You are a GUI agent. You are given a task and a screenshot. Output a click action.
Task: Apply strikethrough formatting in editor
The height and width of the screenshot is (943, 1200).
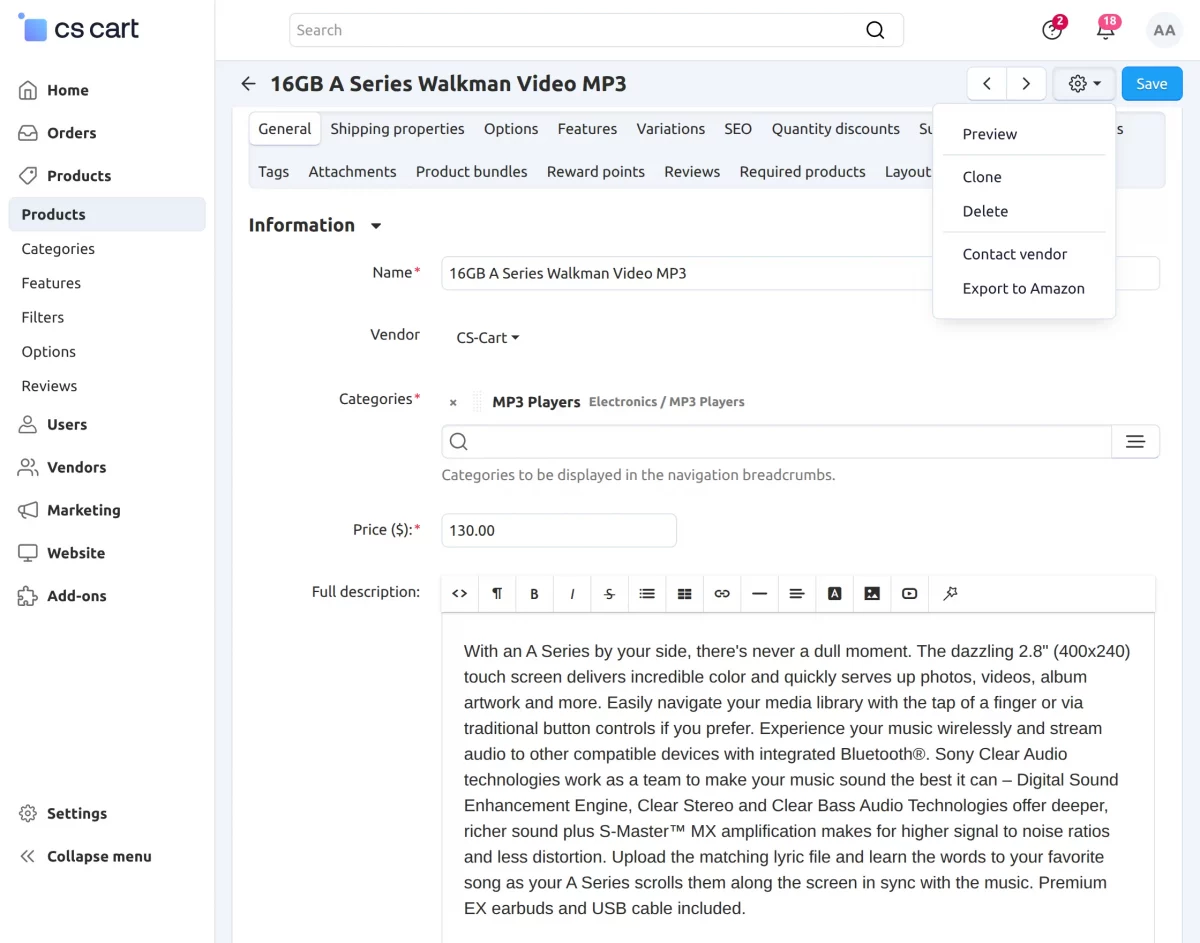(609, 593)
